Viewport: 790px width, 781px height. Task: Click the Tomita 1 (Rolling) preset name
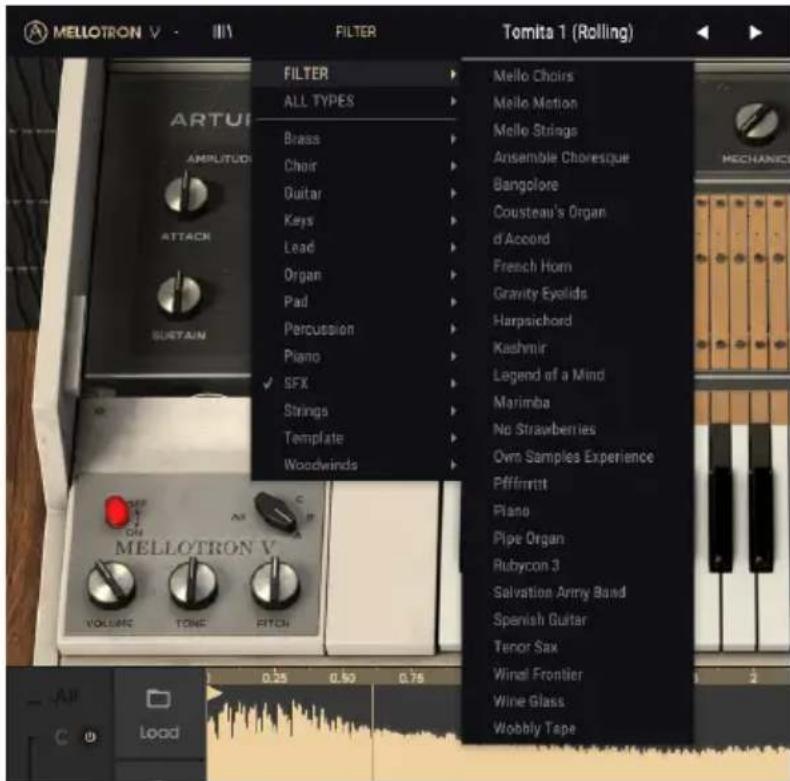click(x=568, y=33)
